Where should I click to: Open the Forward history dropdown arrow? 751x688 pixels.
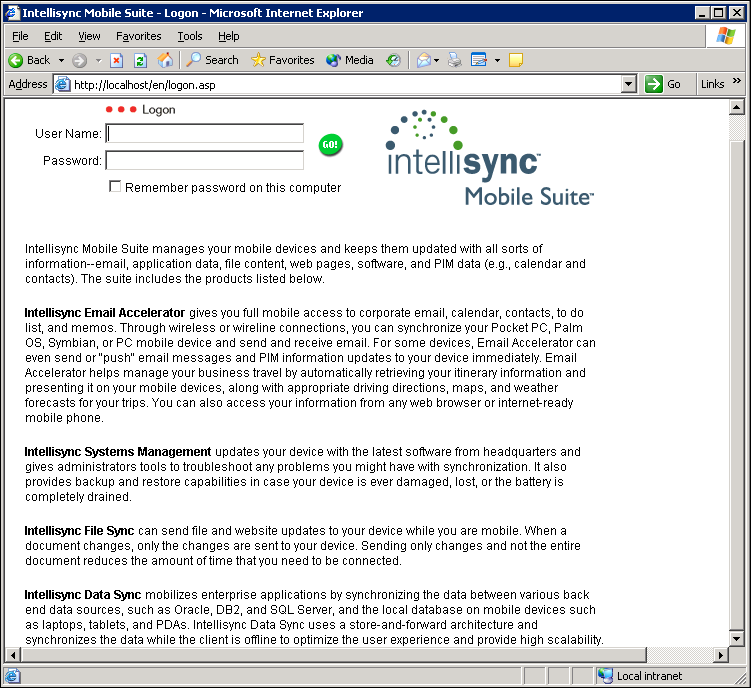coord(99,60)
